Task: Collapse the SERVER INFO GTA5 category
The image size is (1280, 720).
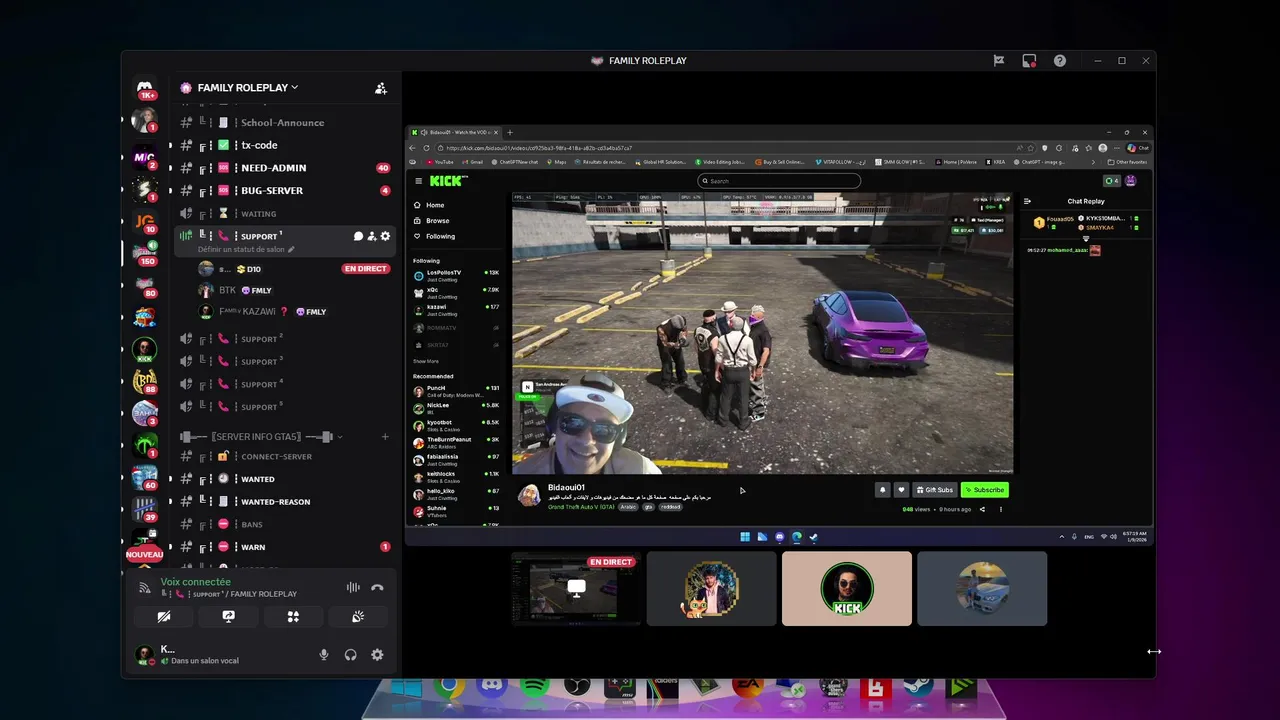Action: click(x=260, y=436)
